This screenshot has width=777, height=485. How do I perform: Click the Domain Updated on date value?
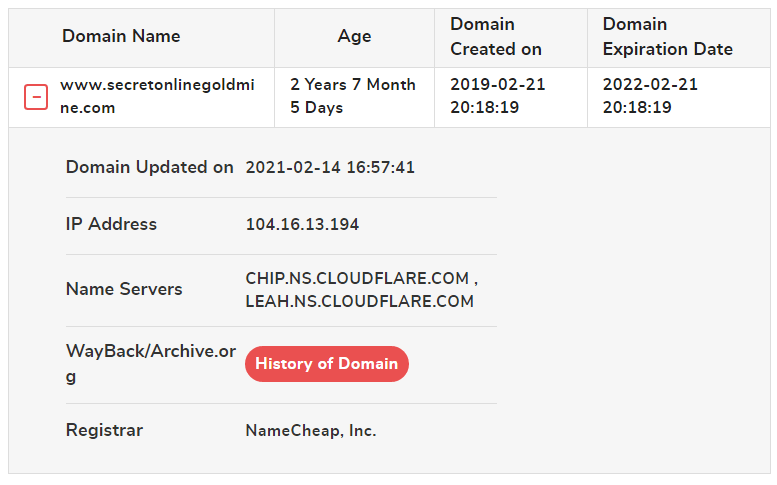point(330,167)
